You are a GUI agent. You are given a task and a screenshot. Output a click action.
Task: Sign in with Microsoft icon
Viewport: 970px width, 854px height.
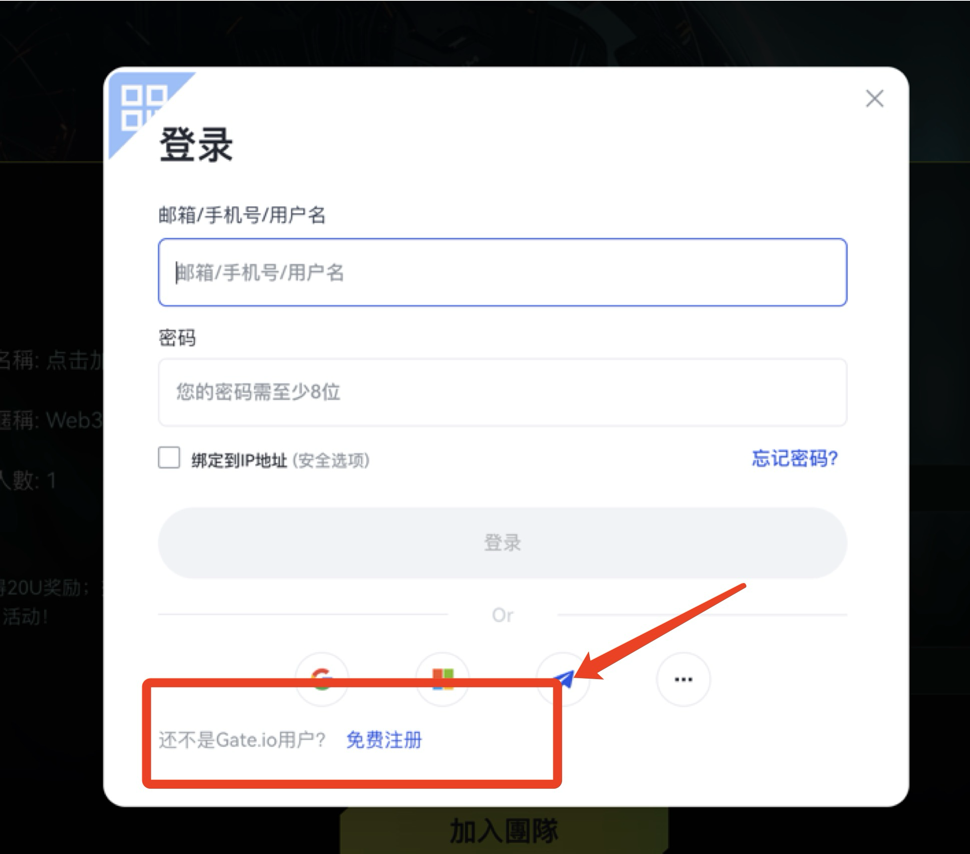[x=442, y=679]
